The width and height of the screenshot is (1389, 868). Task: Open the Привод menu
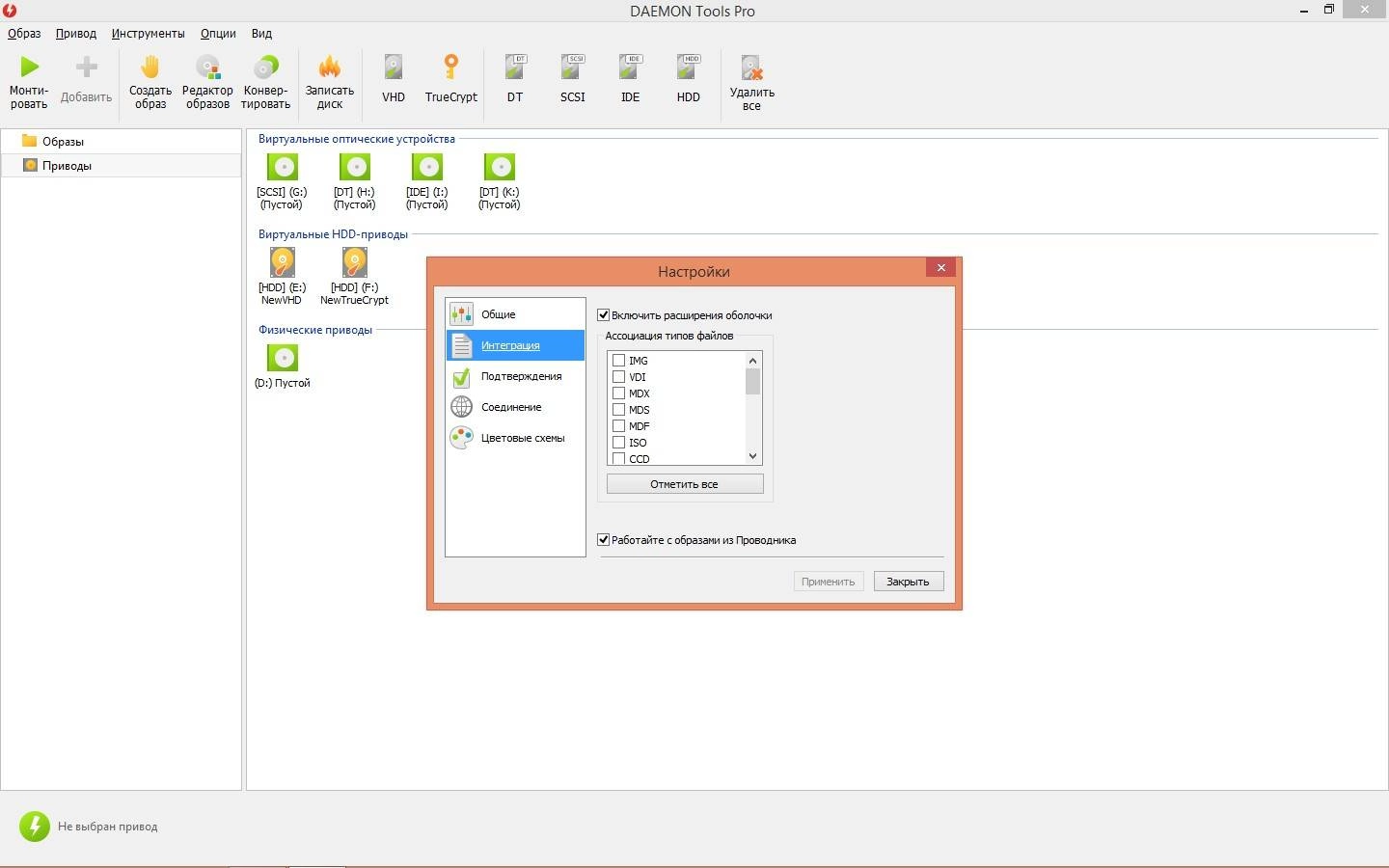coord(76,33)
